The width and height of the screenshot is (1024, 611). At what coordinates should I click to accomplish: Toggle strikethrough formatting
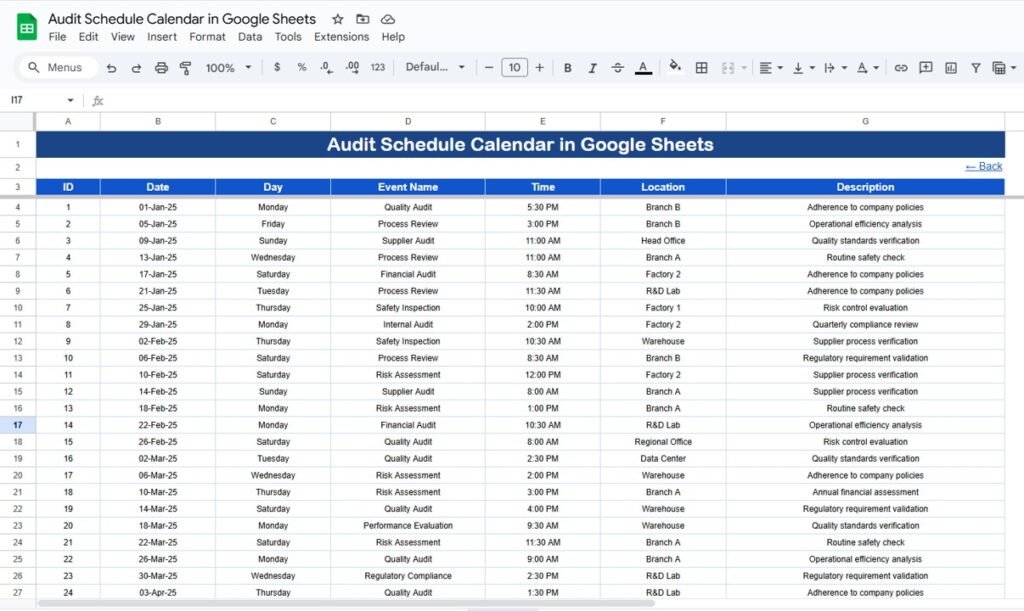[618, 67]
